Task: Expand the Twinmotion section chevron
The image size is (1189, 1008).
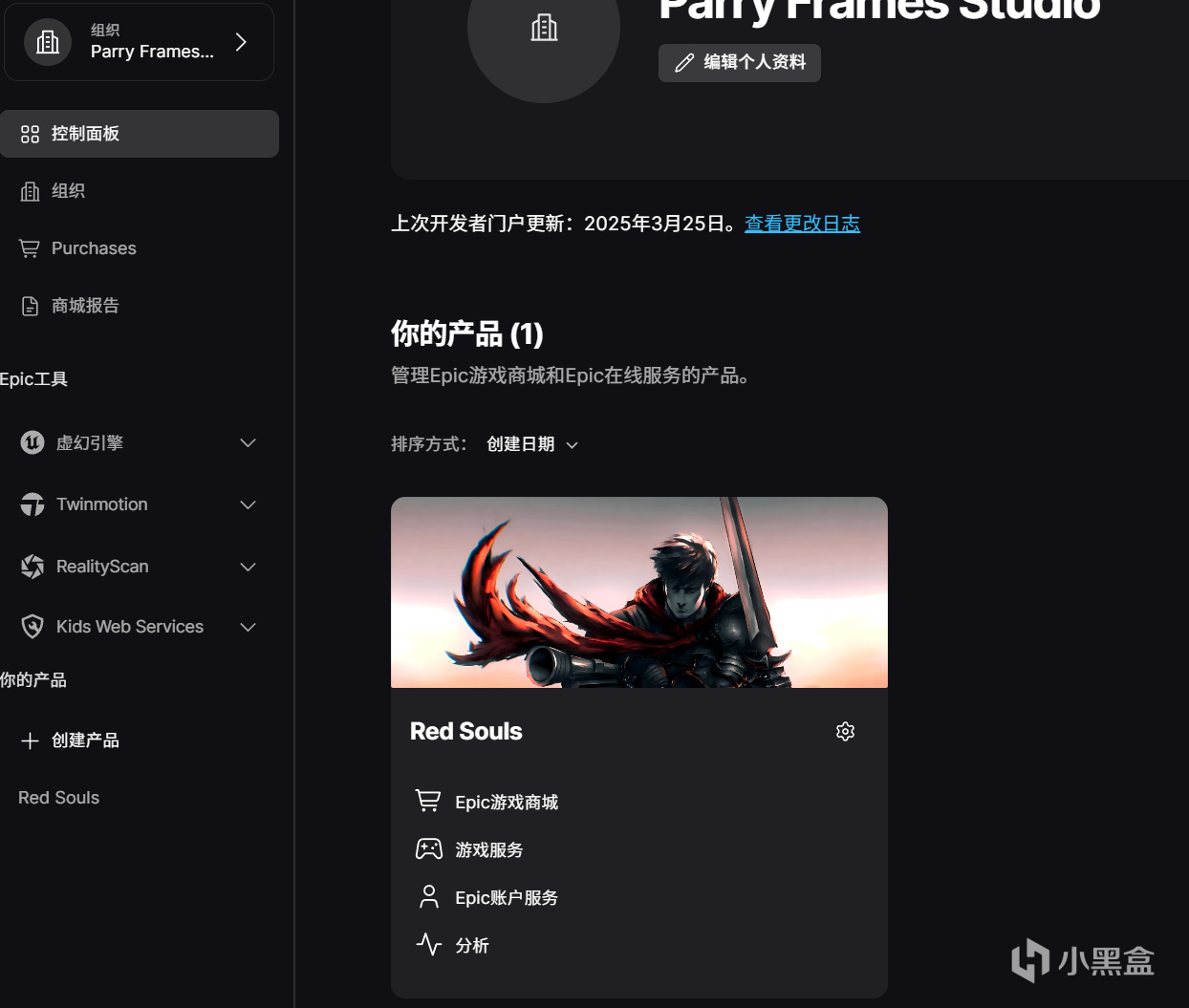Action: [x=249, y=504]
